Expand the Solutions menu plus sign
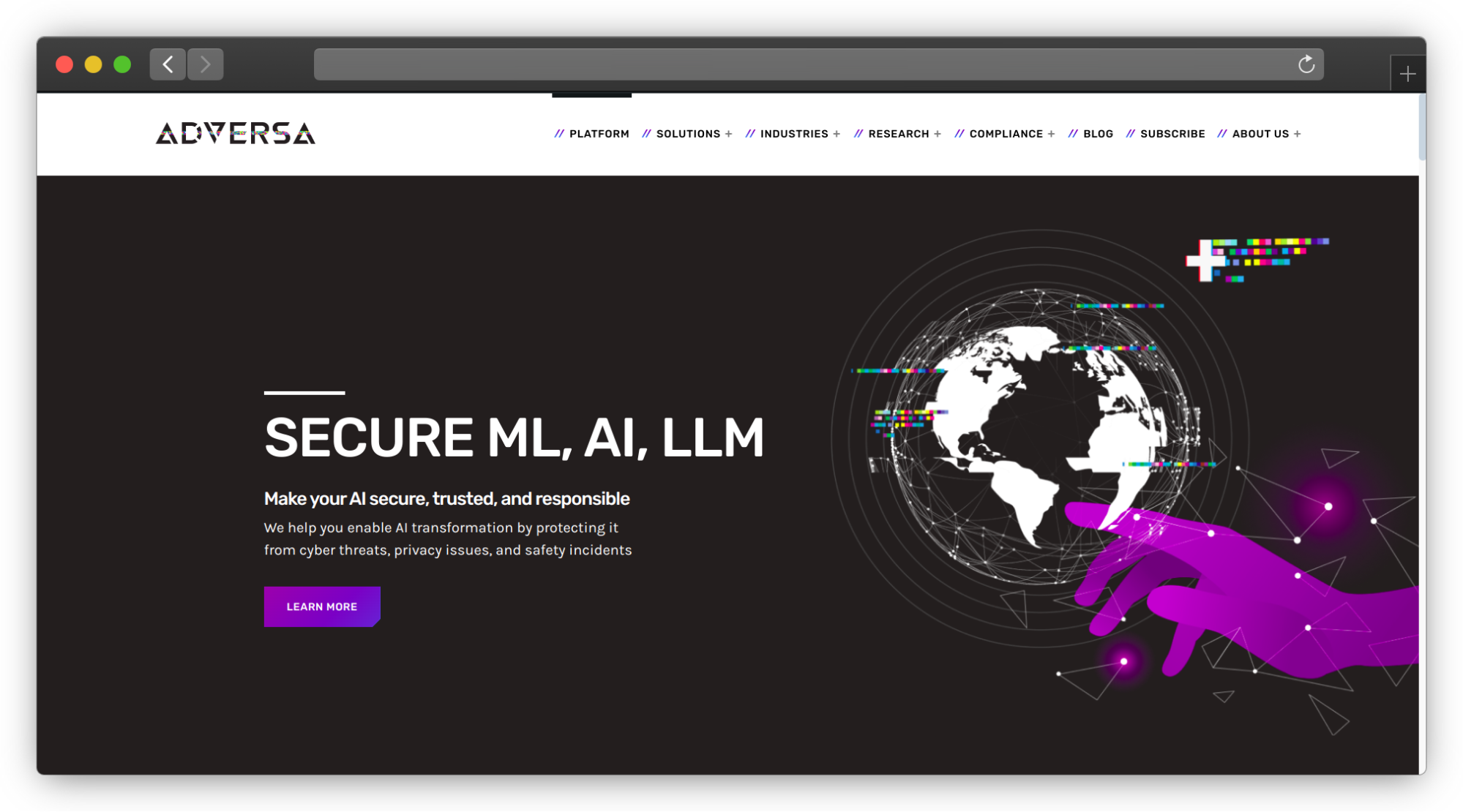Viewport: 1463px width, 812px height. coord(728,134)
